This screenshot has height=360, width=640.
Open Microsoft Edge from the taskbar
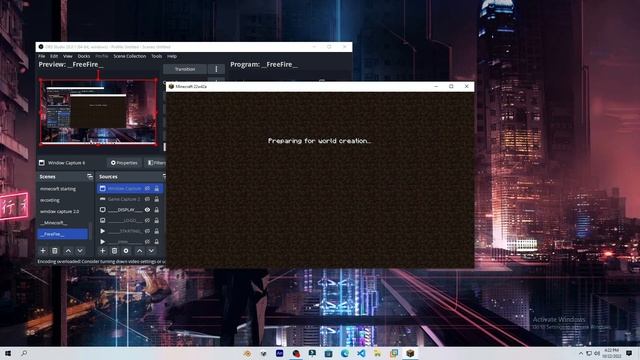(345, 353)
